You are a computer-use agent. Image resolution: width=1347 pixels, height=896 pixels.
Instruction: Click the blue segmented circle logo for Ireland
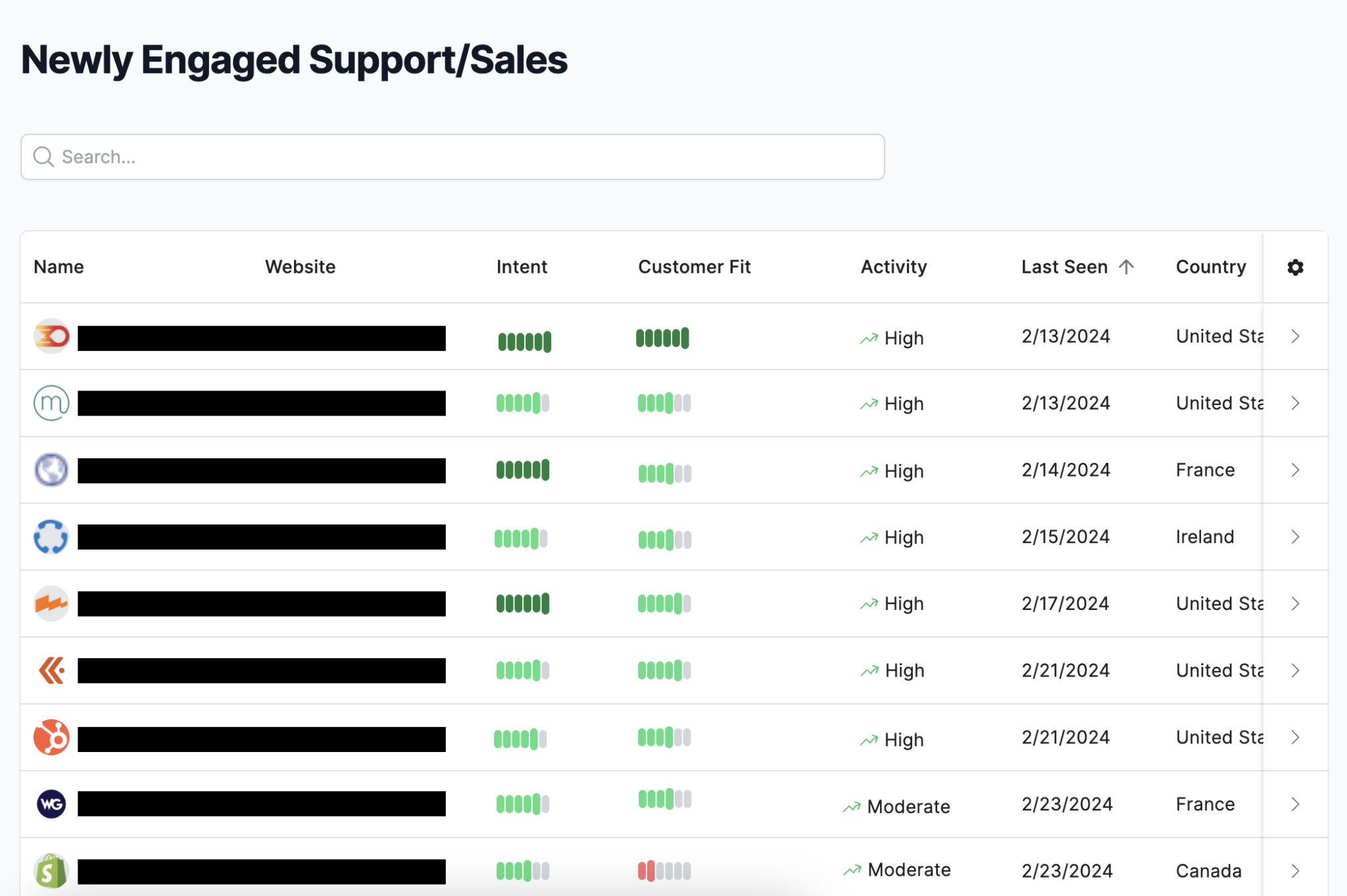pos(51,536)
